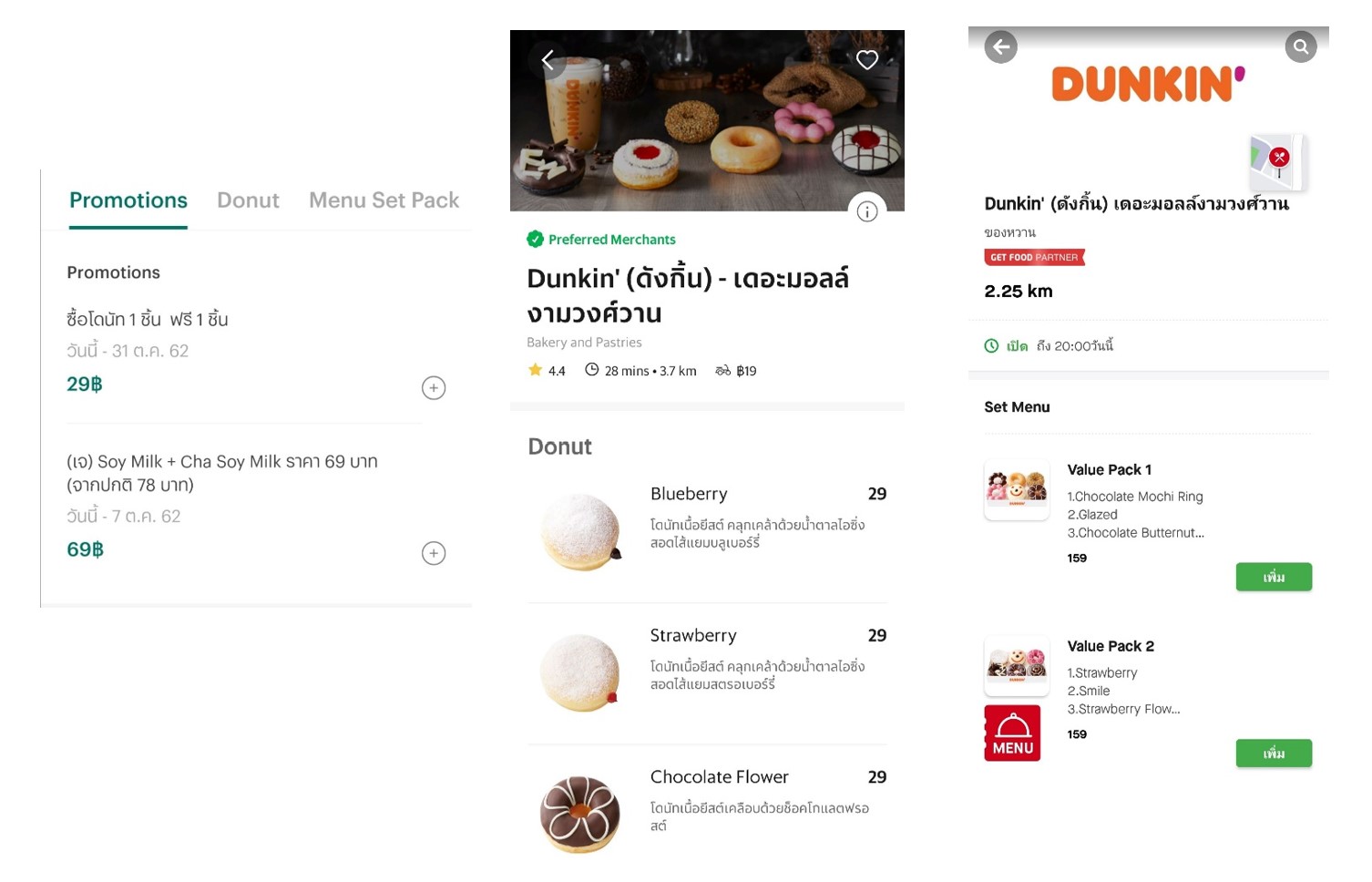Image resolution: width=1372 pixels, height=882 pixels.
Task: Open the Value Pack 2 thumbnail
Action: click(1017, 666)
